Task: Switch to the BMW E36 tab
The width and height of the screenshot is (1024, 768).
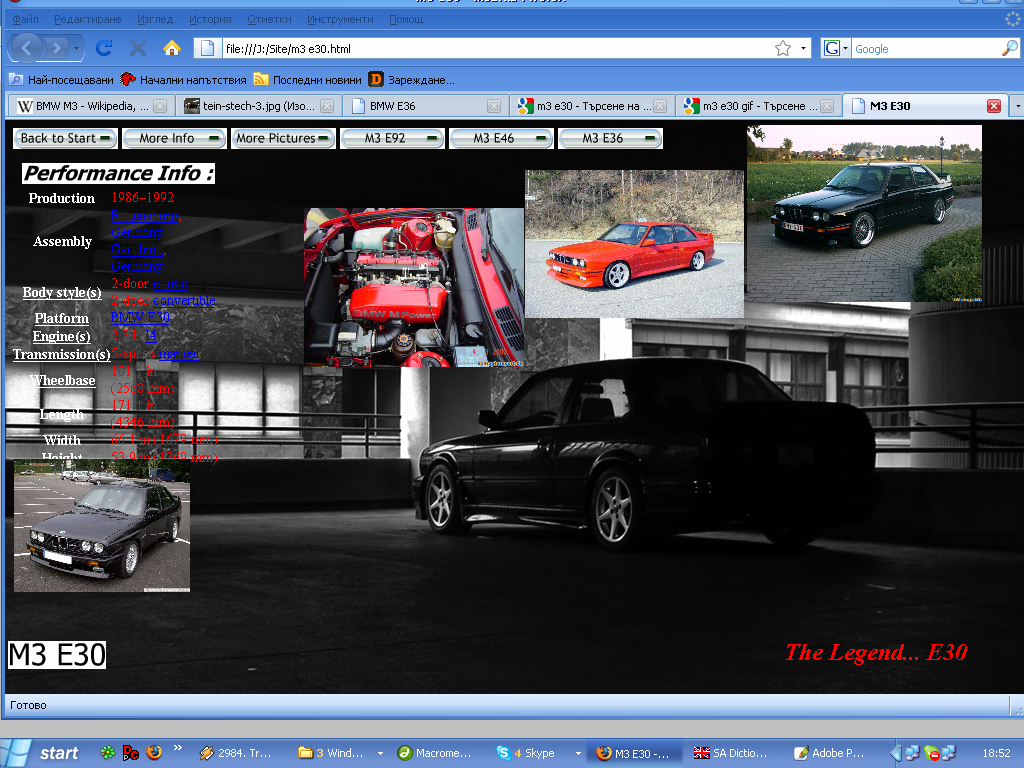Action: 425,106
